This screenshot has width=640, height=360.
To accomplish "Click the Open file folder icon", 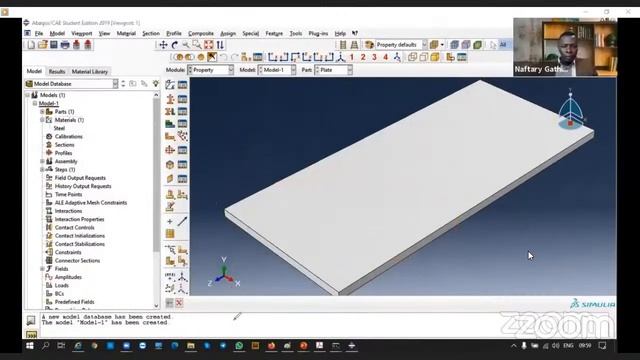I will [42, 45].
